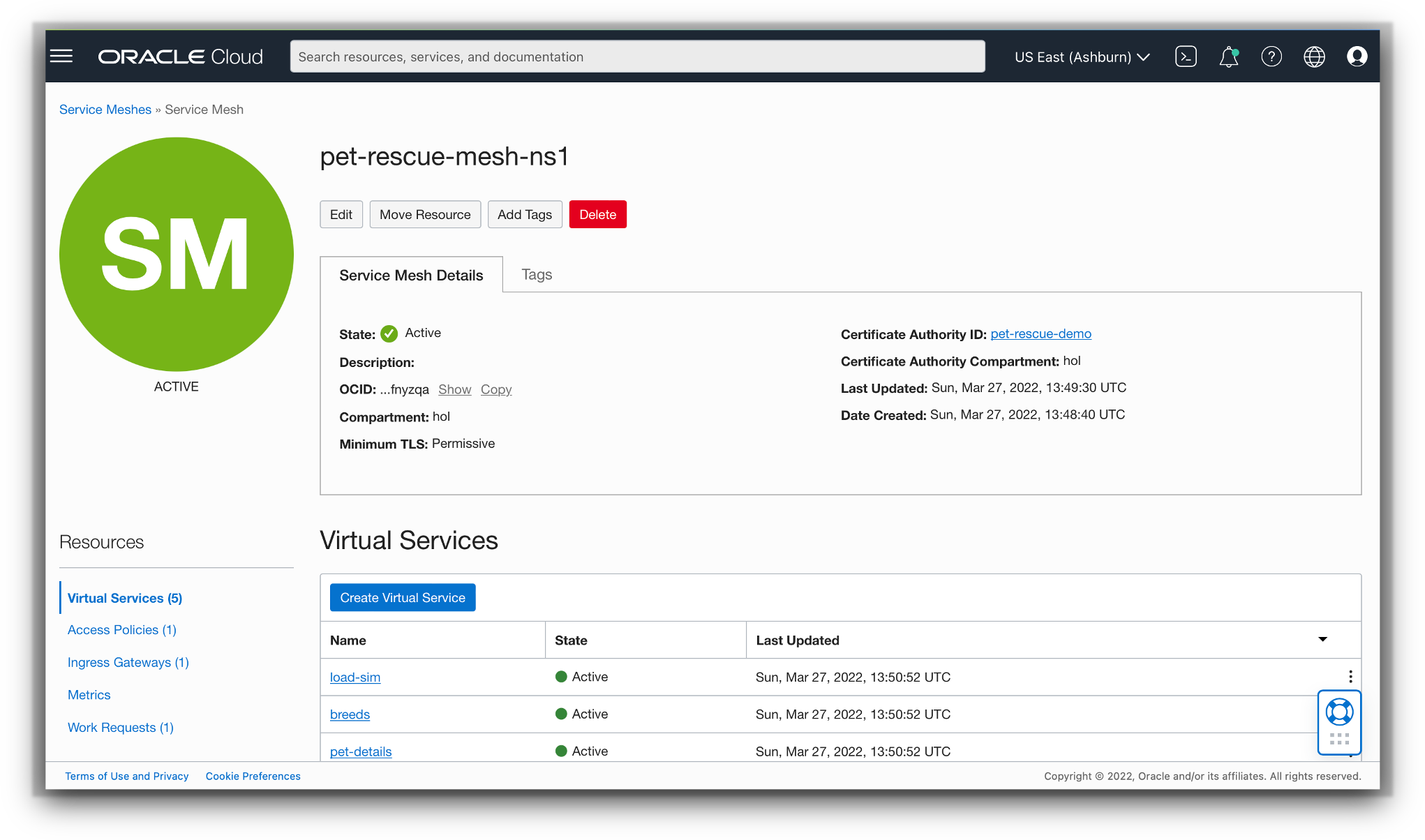Switch to the Tags tab
The image size is (1425, 840).
click(537, 275)
